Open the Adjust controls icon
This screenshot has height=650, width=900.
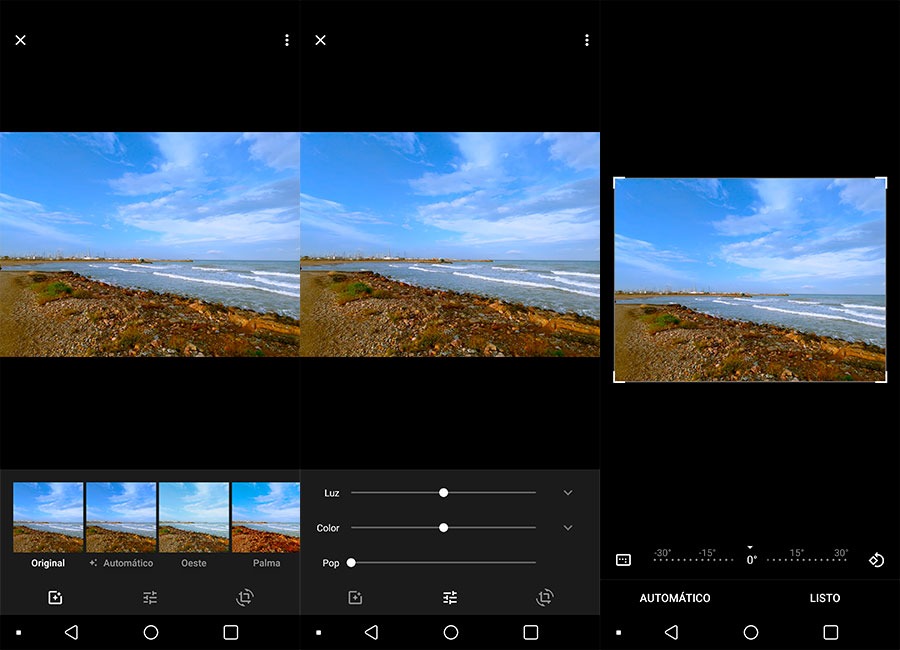coord(150,596)
